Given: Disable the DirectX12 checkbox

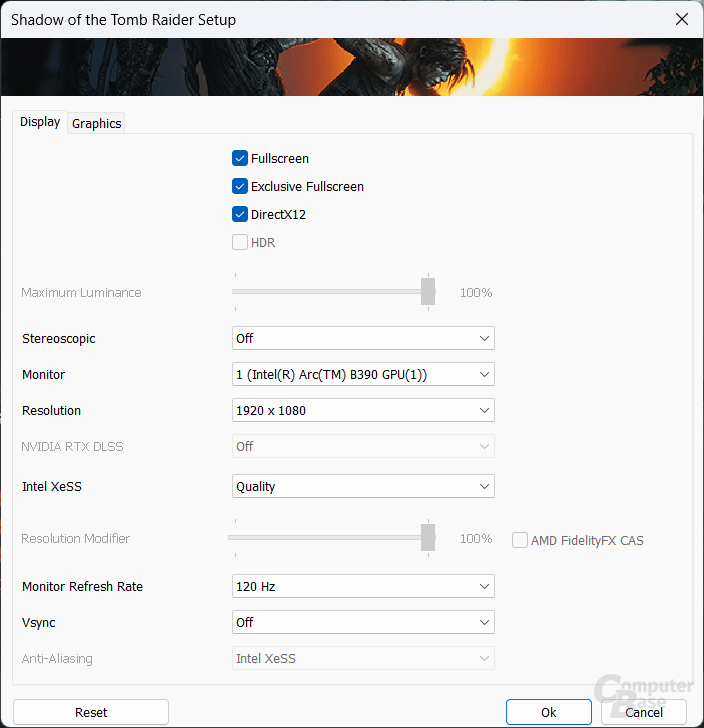Looking at the screenshot, I should [x=240, y=214].
